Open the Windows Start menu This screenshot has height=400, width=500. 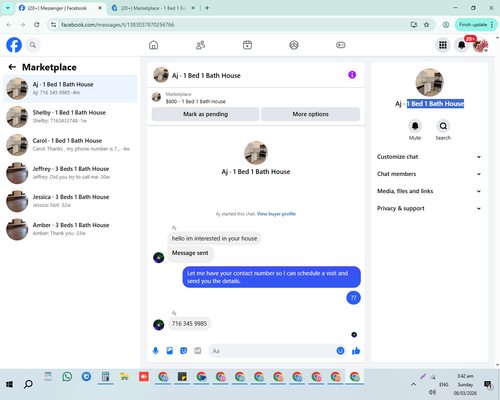tap(9, 384)
